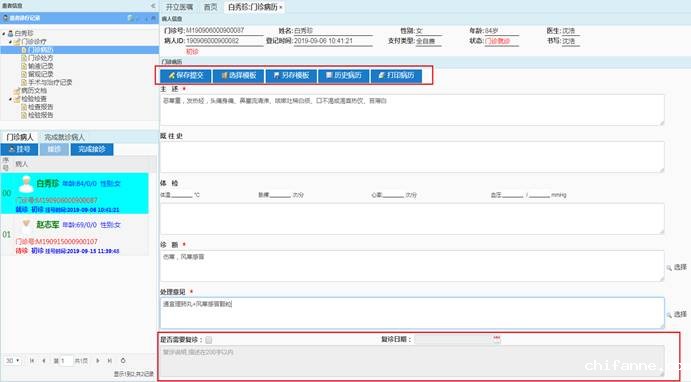Select patient 白秀珍 in the list
The image size is (691, 382).
[74, 193]
